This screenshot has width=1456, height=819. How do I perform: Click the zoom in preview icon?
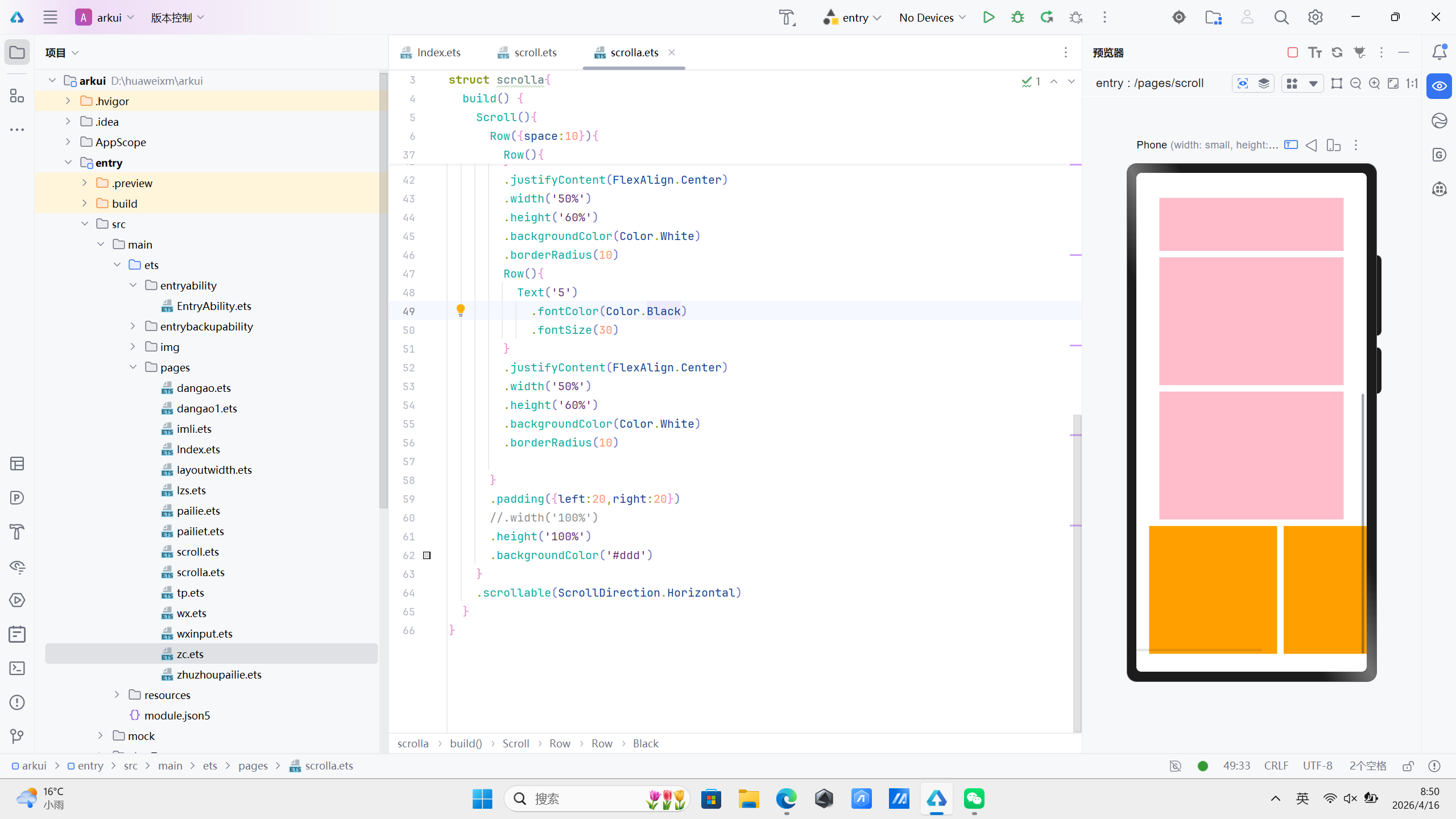pos(1374,84)
